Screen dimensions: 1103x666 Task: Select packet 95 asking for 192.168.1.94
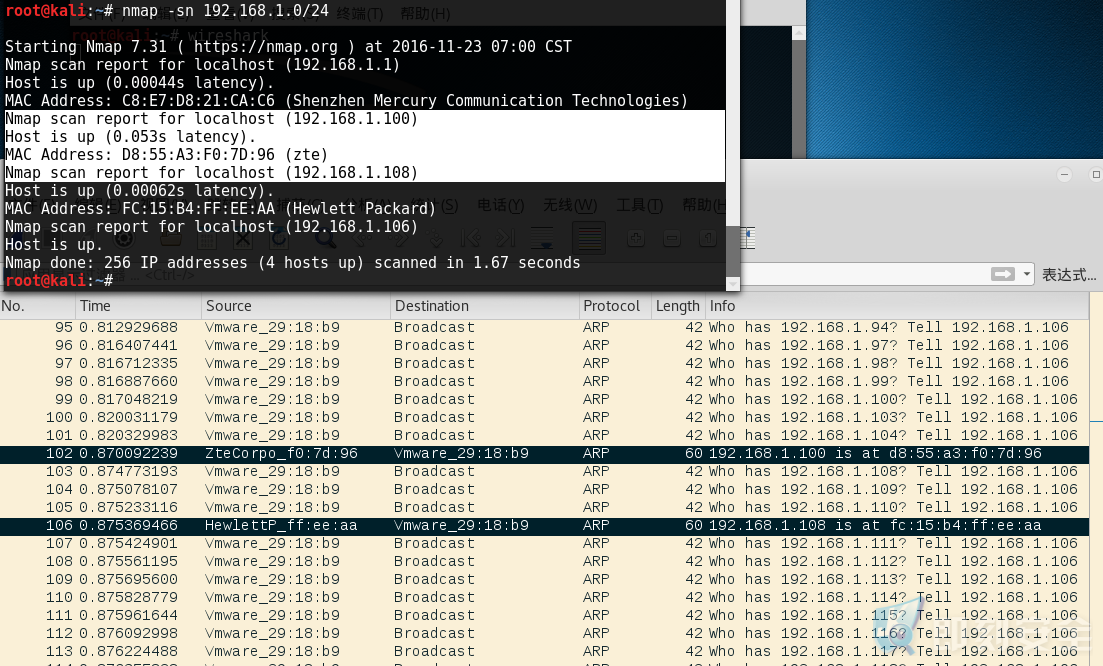(x=544, y=328)
